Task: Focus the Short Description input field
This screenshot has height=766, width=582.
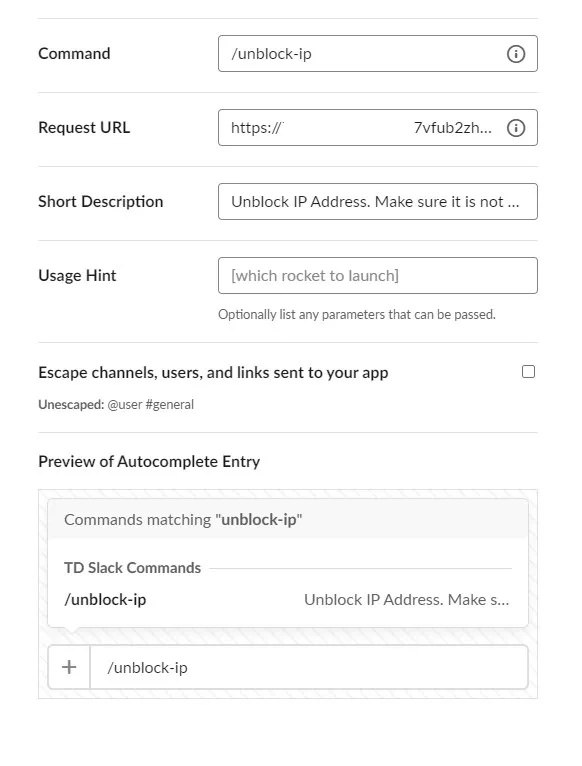Action: tap(378, 202)
